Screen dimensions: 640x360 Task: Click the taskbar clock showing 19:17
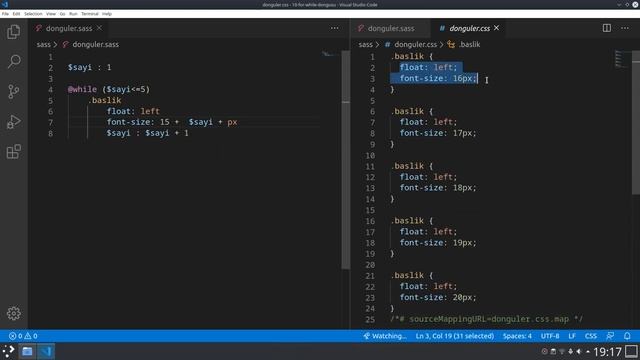pyautogui.click(x=607, y=351)
